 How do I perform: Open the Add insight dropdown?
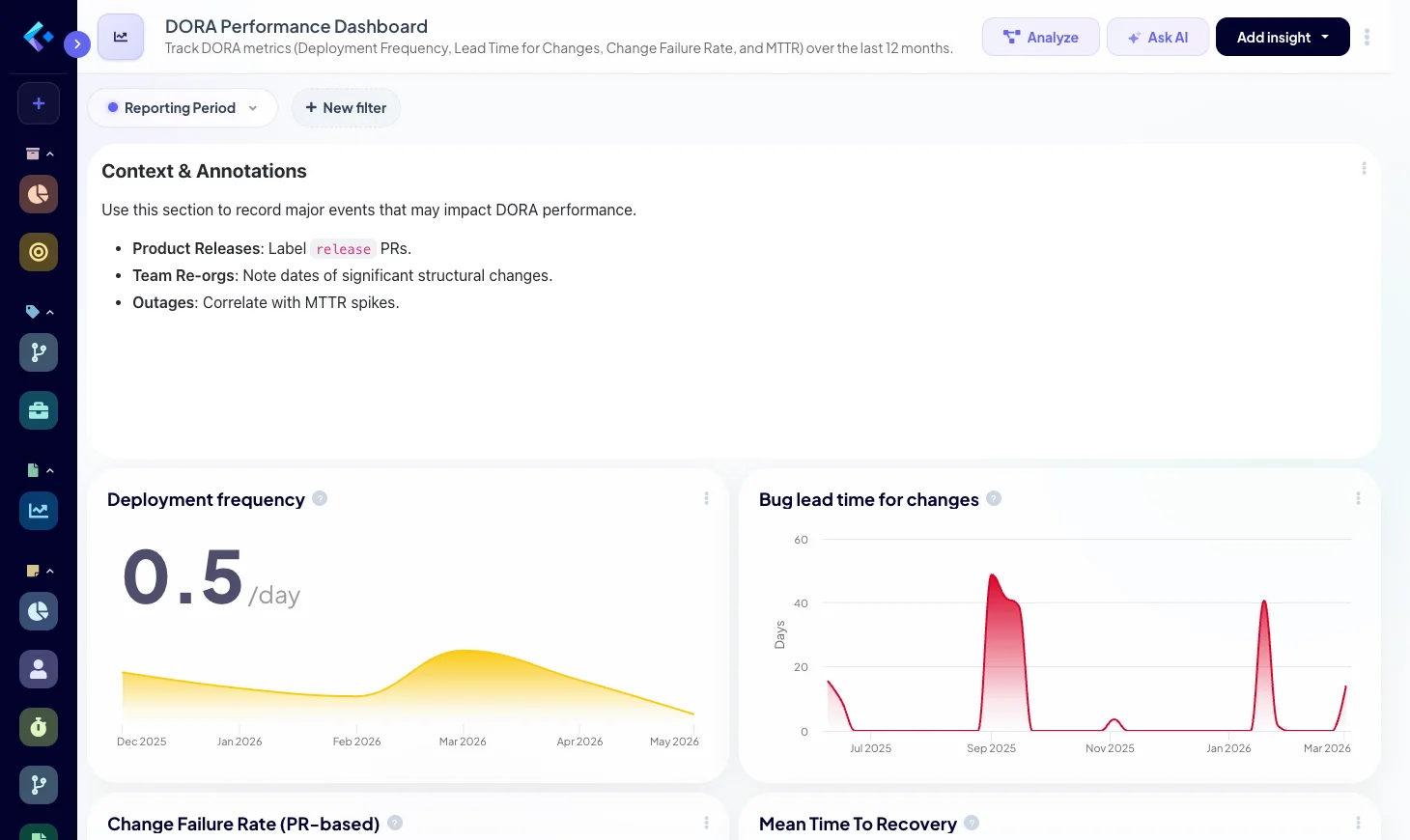click(x=1283, y=37)
